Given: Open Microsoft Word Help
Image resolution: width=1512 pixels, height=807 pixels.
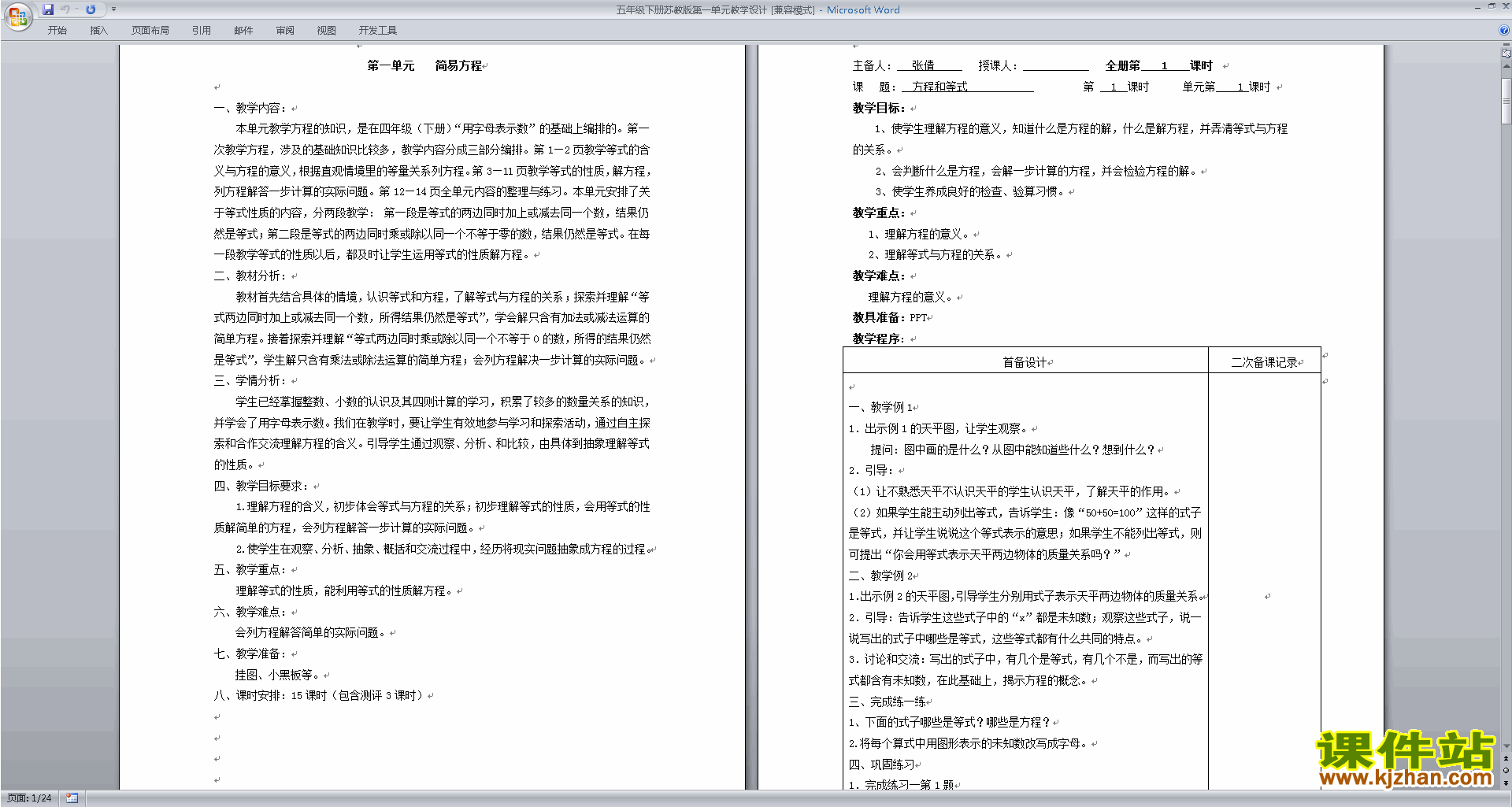Looking at the screenshot, I should click(x=1504, y=31).
